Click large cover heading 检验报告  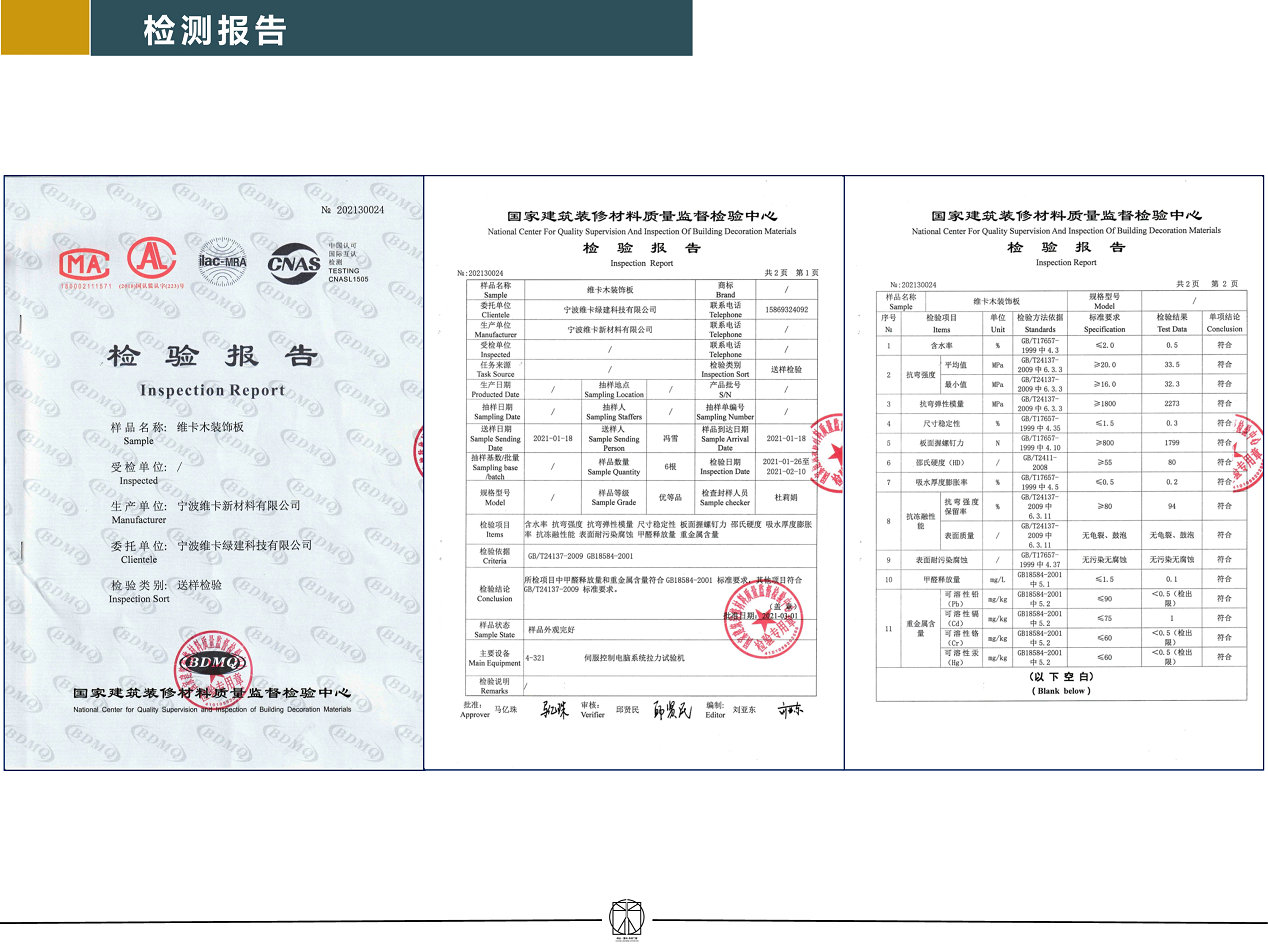pyautogui.click(x=213, y=356)
